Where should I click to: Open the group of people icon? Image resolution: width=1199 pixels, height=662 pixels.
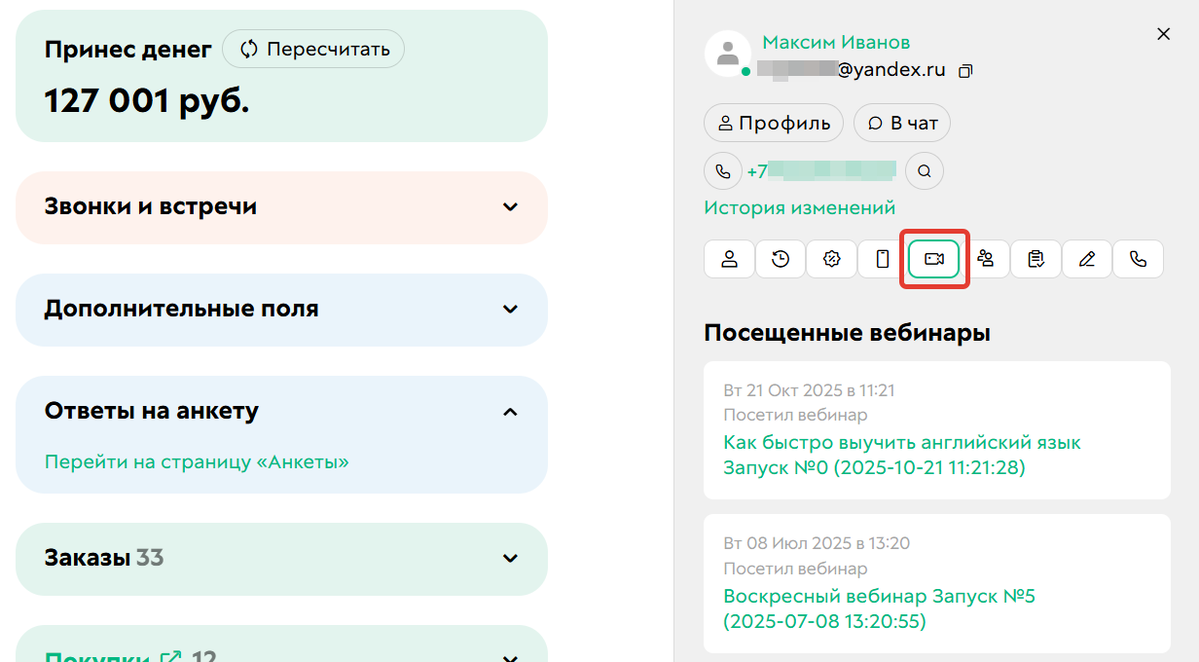click(x=986, y=259)
